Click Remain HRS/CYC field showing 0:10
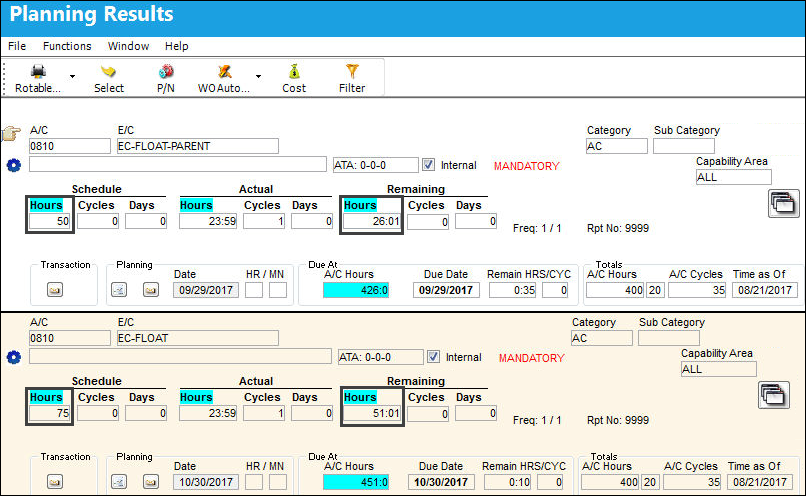 [508, 482]
